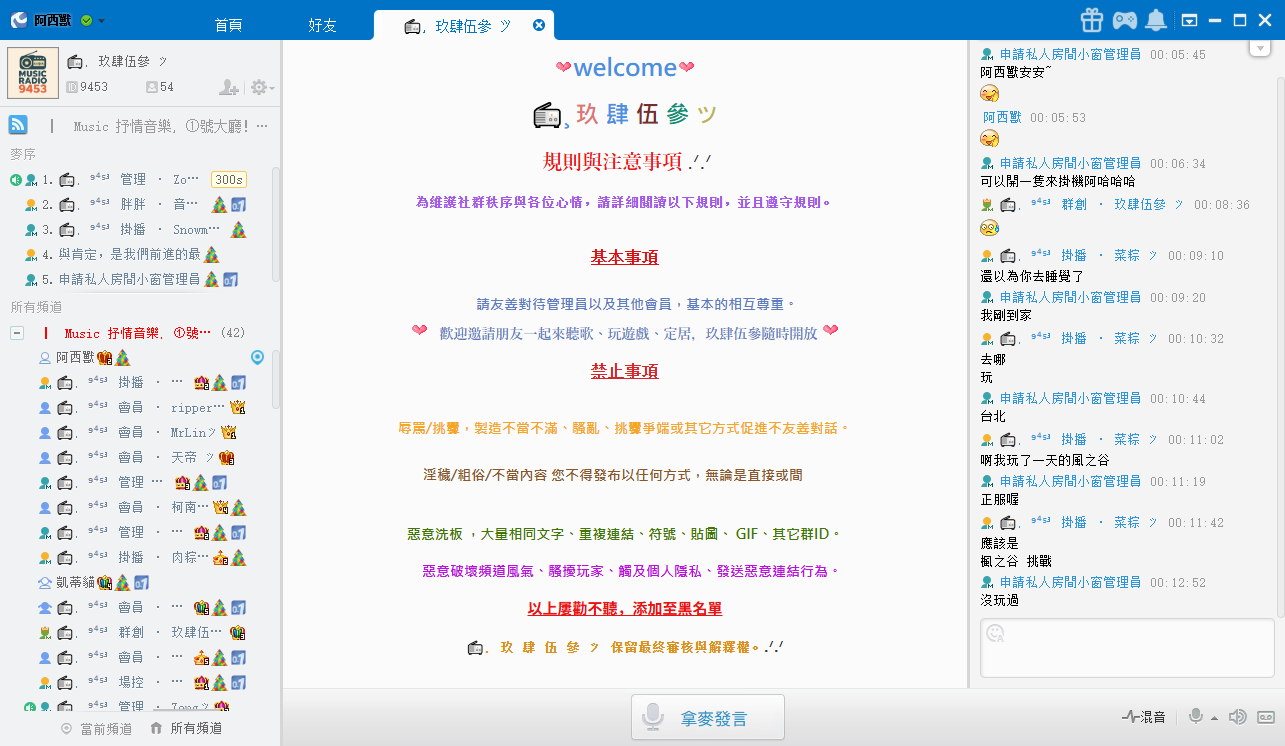
Task: Switch to the 首頁 tab
Action: coord(228,25)
